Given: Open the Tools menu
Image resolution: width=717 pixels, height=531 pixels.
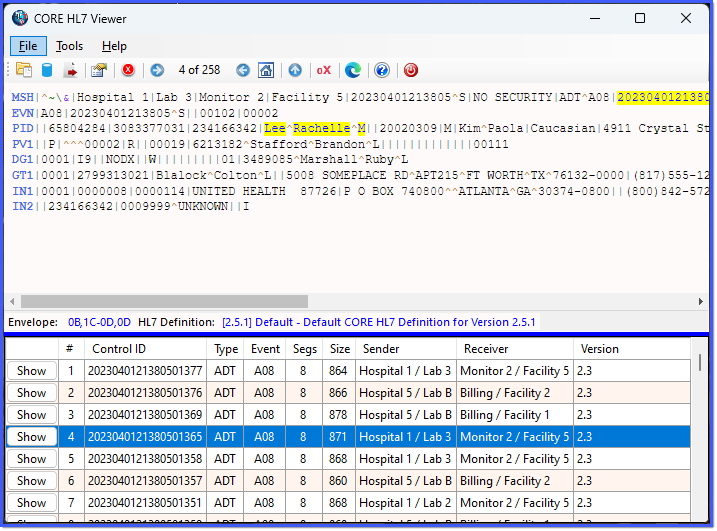Looking at the screenshot, I should [x=70, y=46].
